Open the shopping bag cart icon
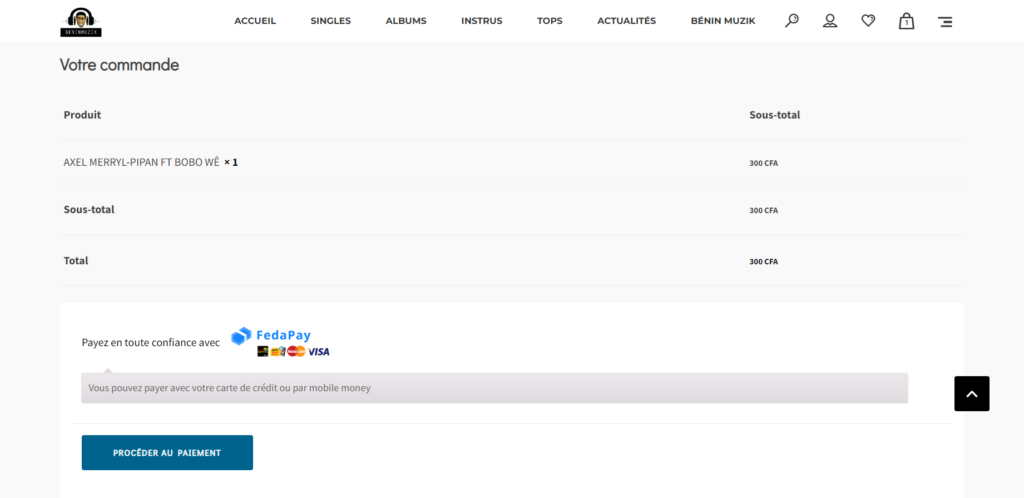The height and width of the screenshot is (498, 1024). coord(906,21)
